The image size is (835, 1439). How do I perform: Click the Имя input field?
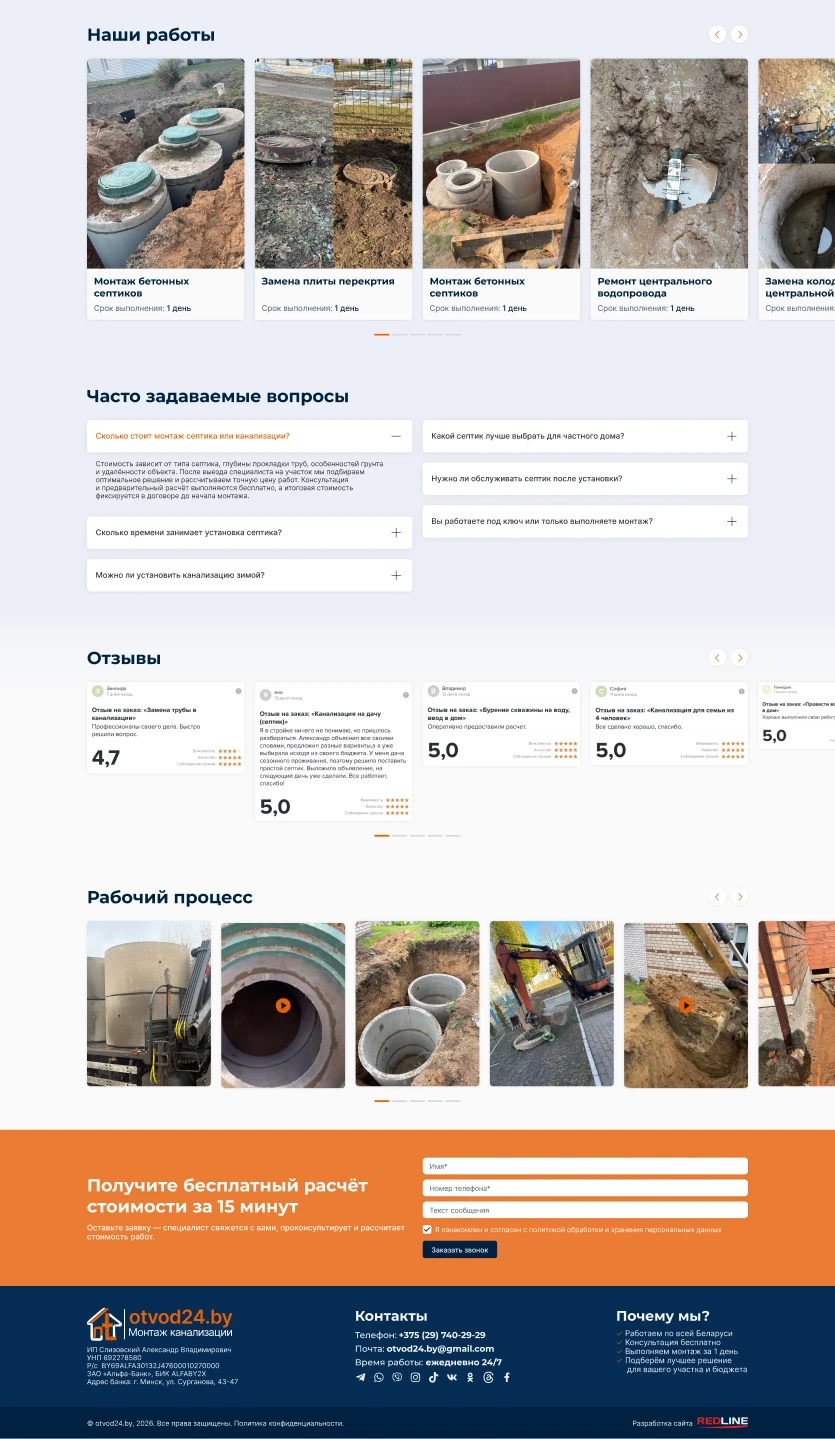pos(585,1166)
